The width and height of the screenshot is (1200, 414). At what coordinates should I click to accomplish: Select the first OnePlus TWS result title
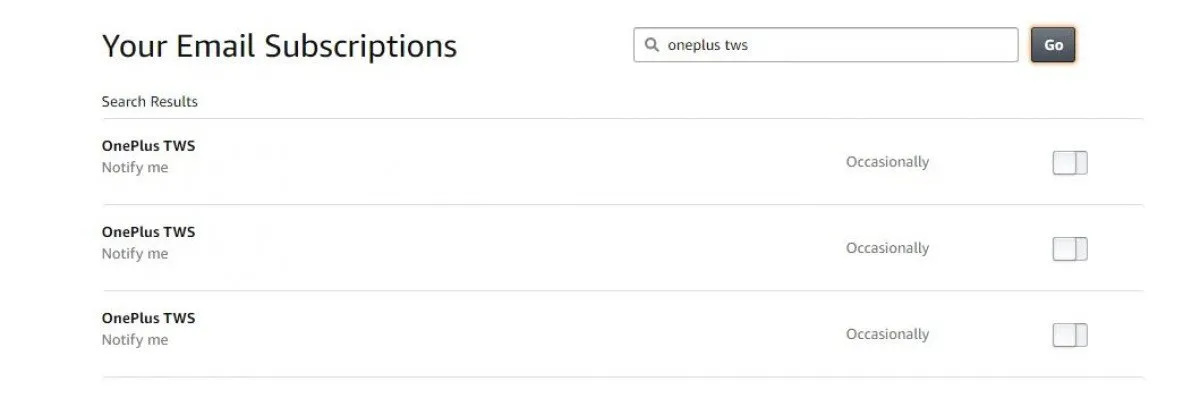point(148,146)
